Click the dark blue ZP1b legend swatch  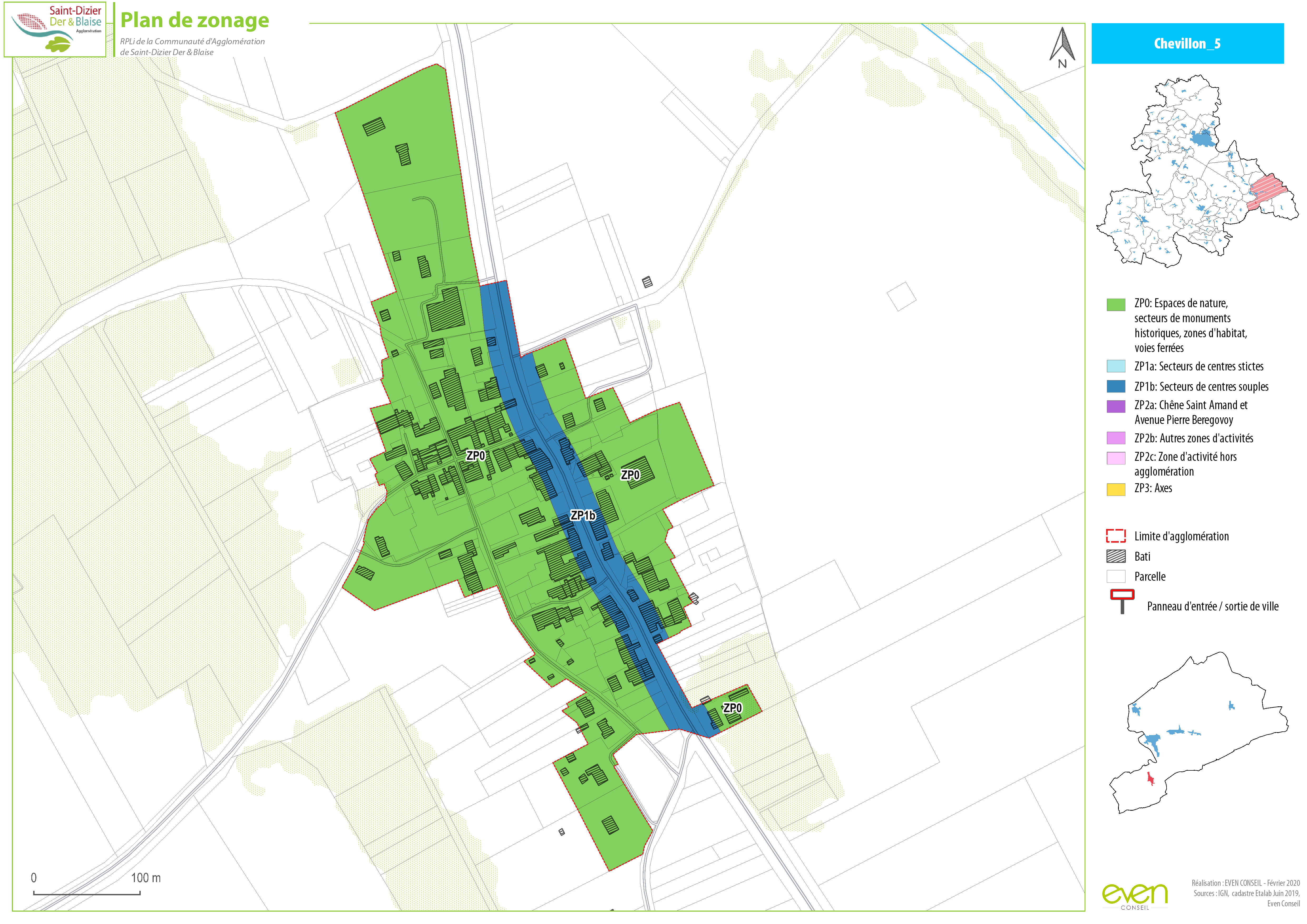click(x=1116, y=387)
